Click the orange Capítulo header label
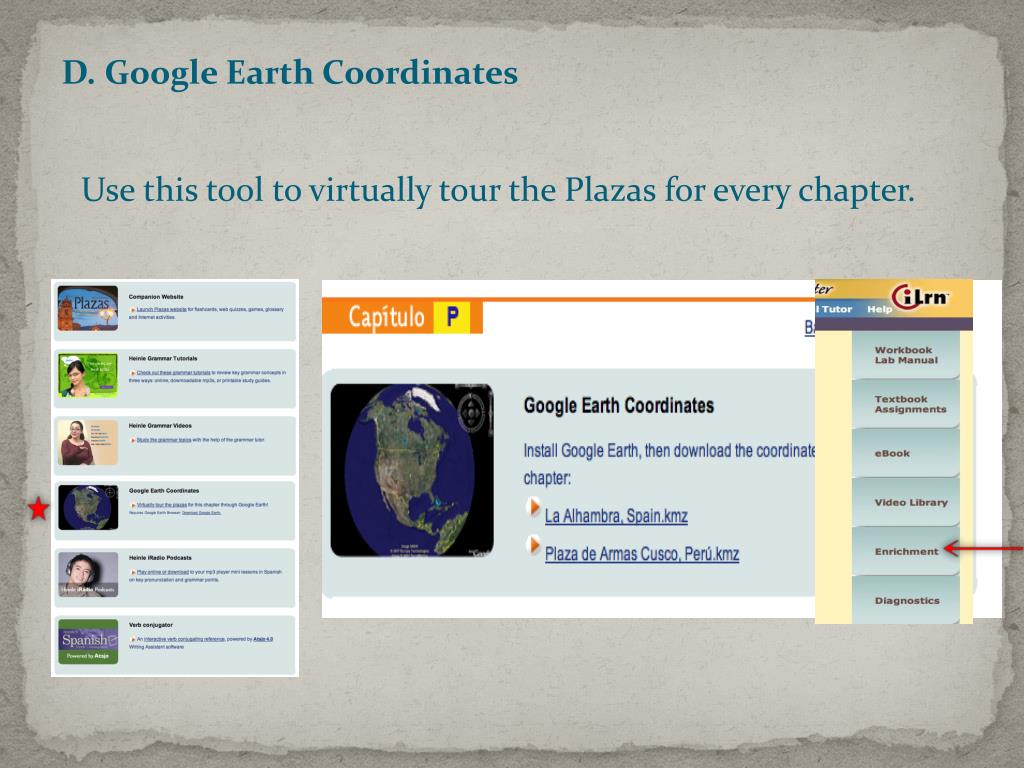1024x768 pixels. (x=386, y=317)
